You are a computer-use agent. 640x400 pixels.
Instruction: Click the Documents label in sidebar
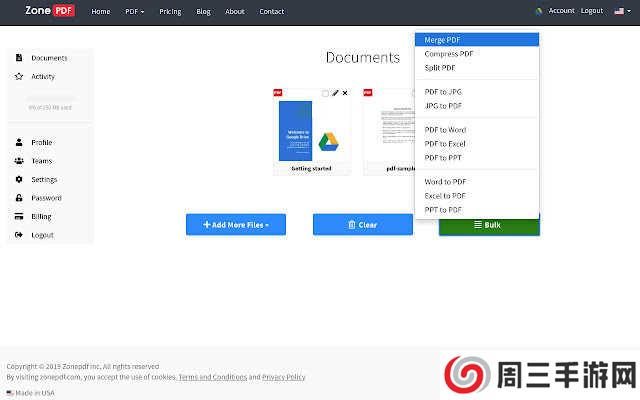[49, 58]
